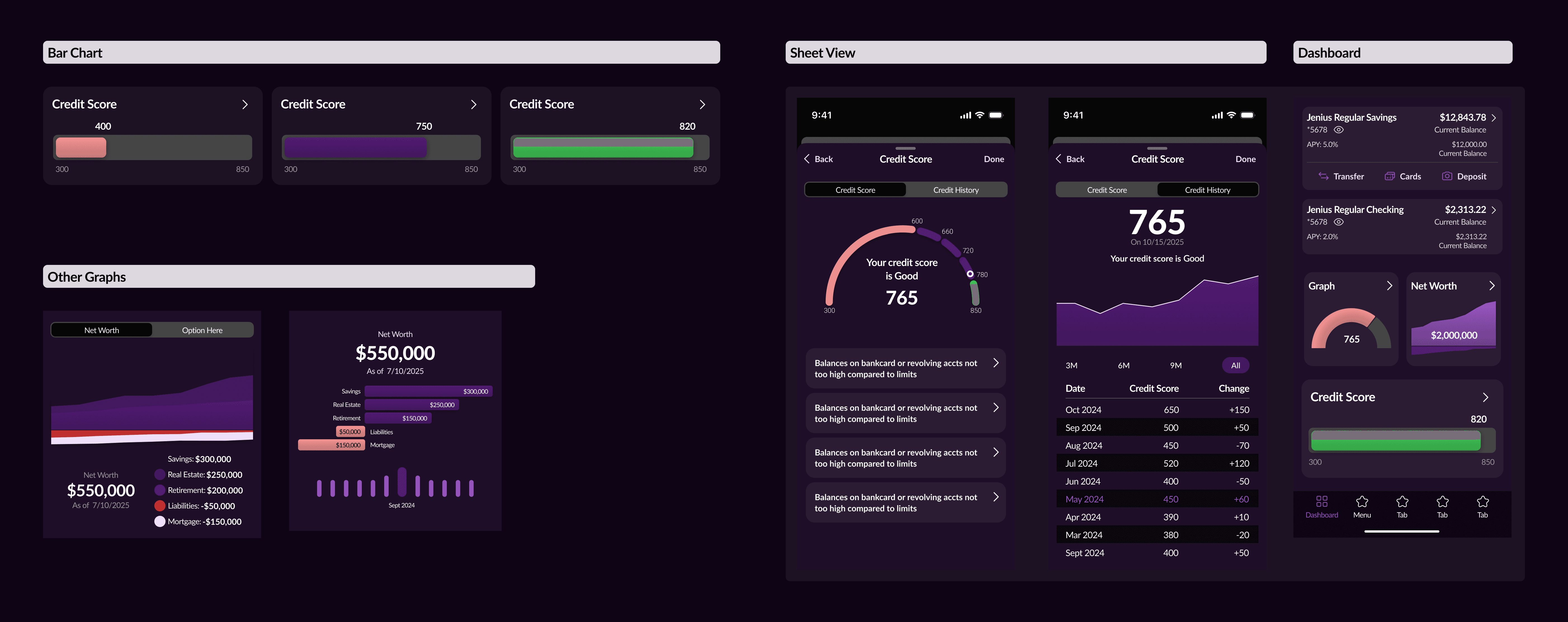
Task: Click Back arrow in Credit History sheet
Action: [1059, 159]
